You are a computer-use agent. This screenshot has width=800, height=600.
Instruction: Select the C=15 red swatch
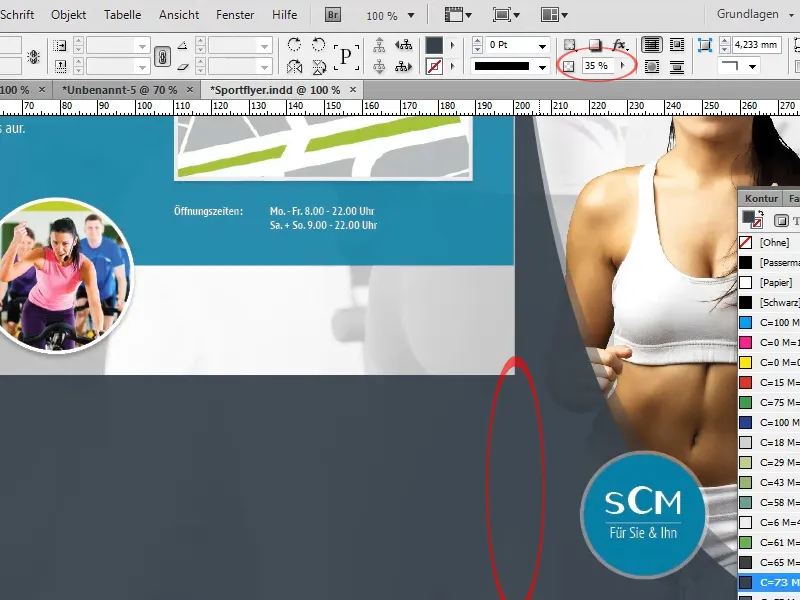click(x=769, y=382)
